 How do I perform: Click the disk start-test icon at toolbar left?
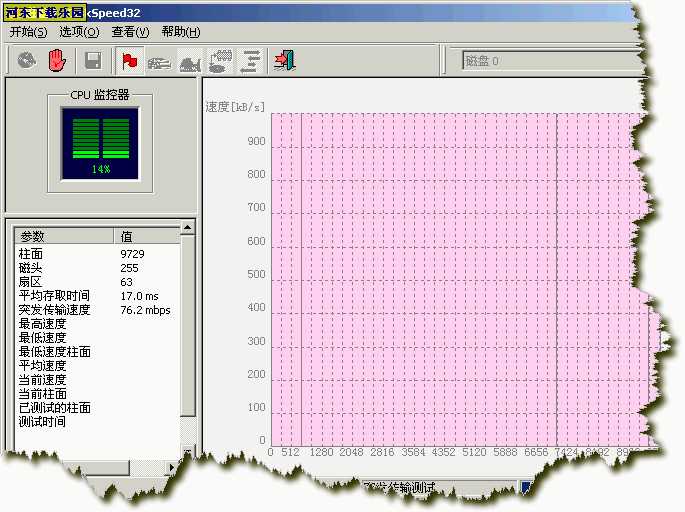(27, 61)
